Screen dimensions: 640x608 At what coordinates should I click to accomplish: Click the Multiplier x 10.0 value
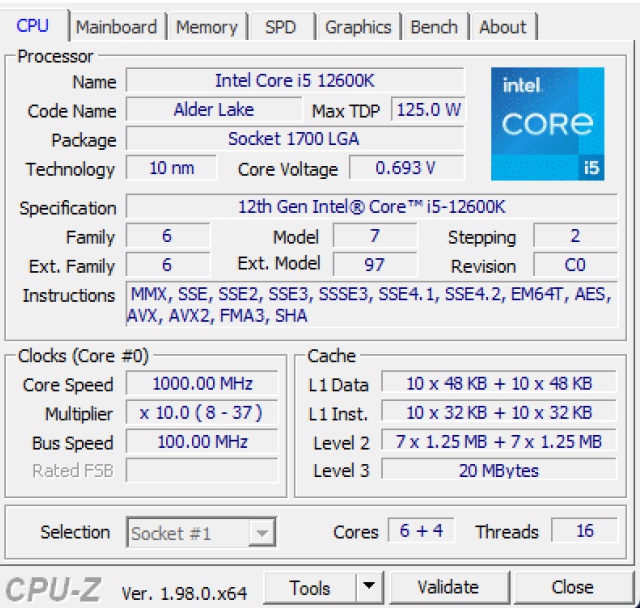pyautogui.click(x=202, y=413)
